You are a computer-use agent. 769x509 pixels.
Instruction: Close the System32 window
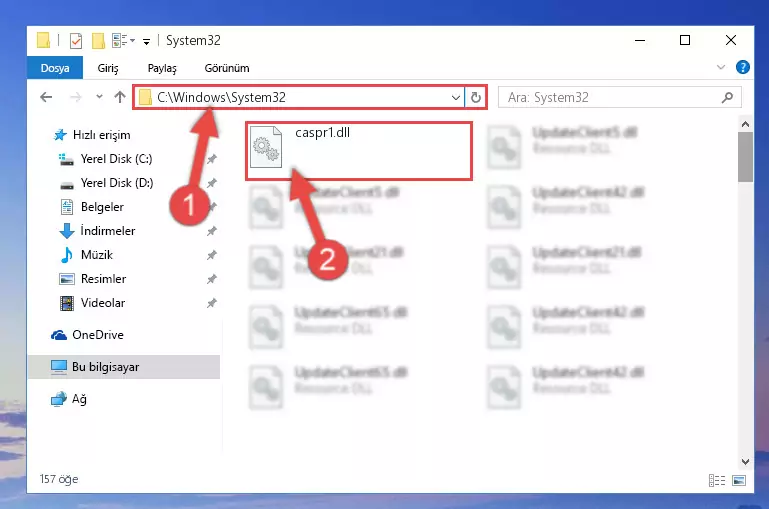point(731,40)
